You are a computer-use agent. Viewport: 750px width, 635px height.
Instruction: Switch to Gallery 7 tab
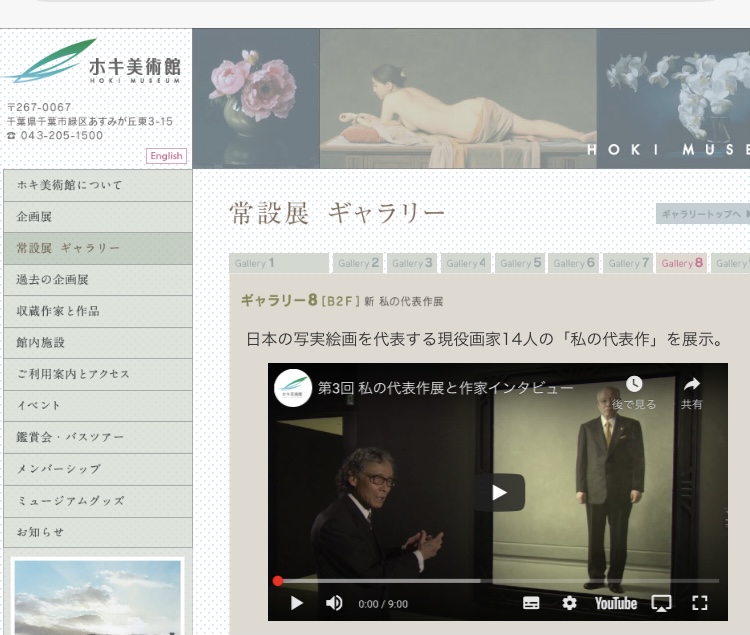click(628, 263)
